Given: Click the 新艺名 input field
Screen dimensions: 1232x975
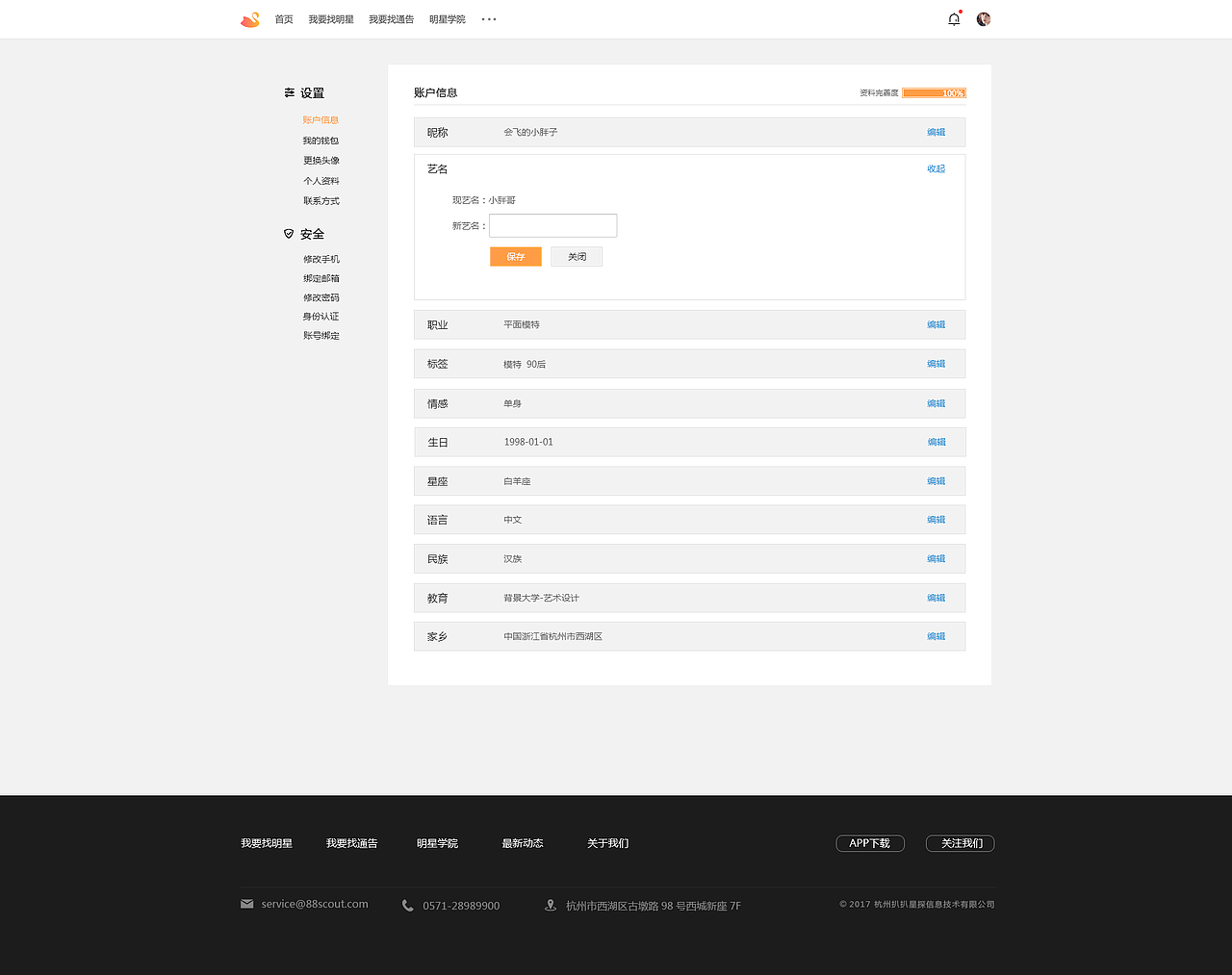Looking at the screenshot, I should [x=553, y=225].
